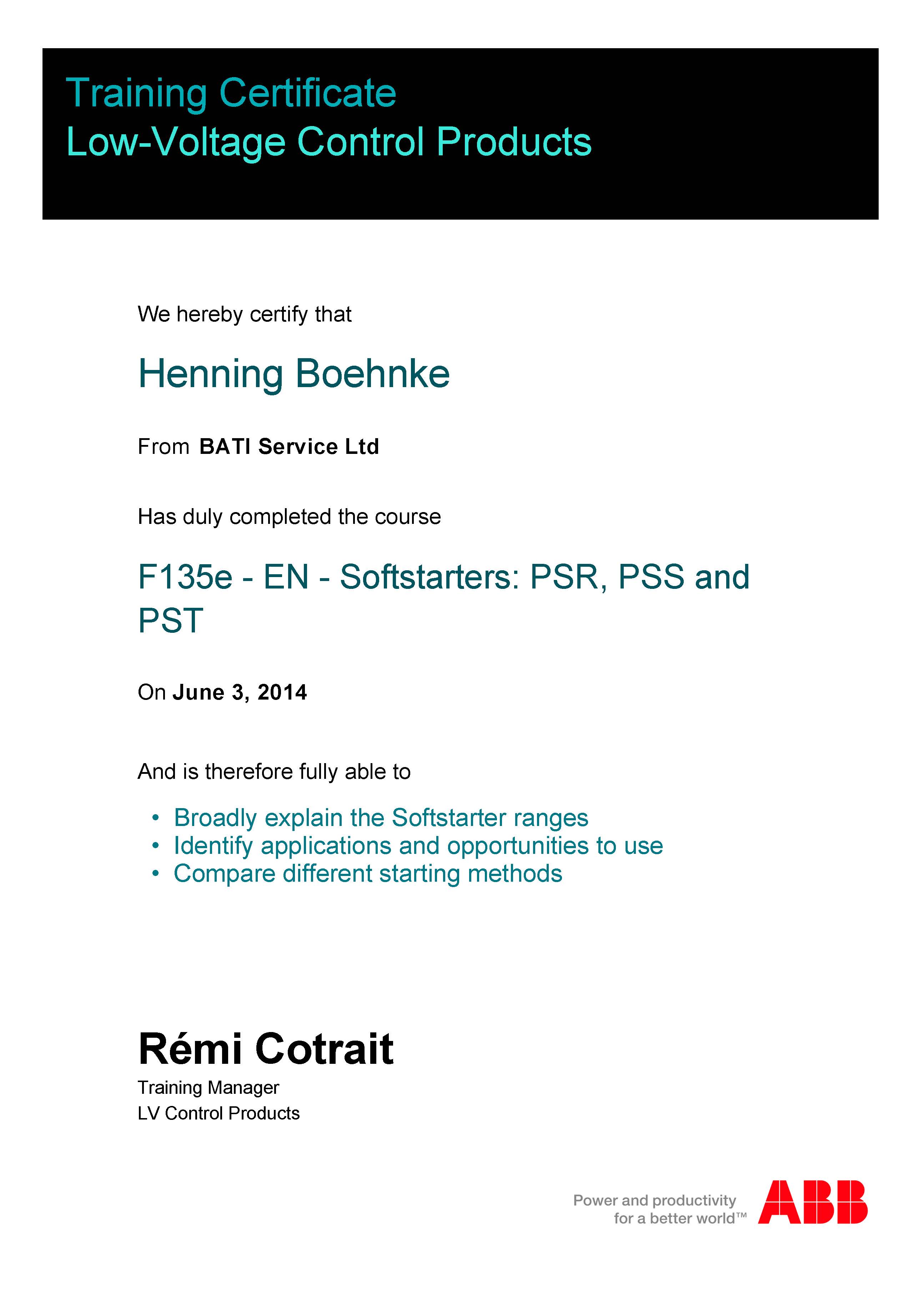Click the "LV Control Products" department line
The width and height of the screenshot is (924, 1307).
tap(219, 1113)
